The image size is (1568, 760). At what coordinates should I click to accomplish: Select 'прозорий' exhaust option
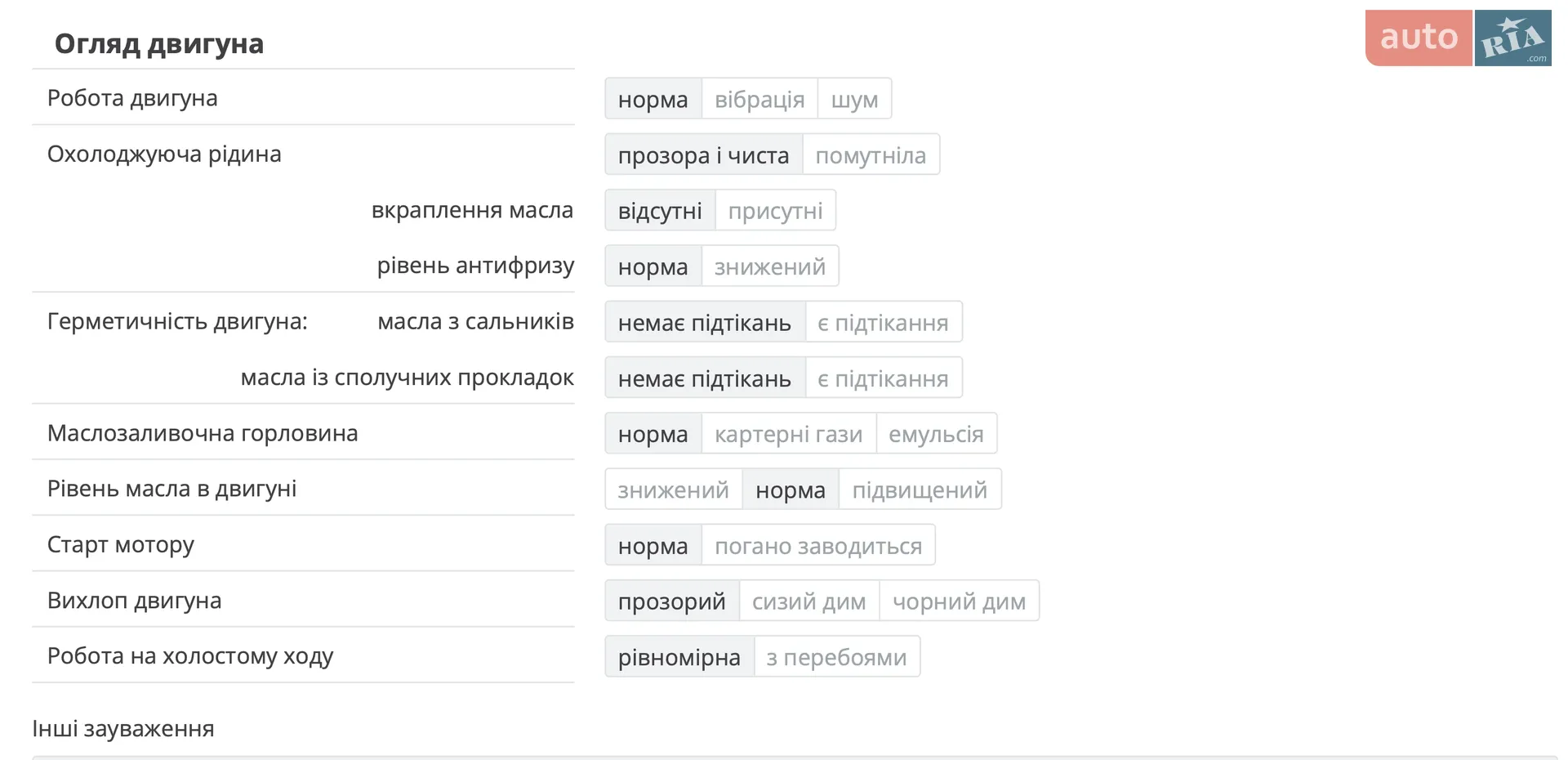click(672, 601)
